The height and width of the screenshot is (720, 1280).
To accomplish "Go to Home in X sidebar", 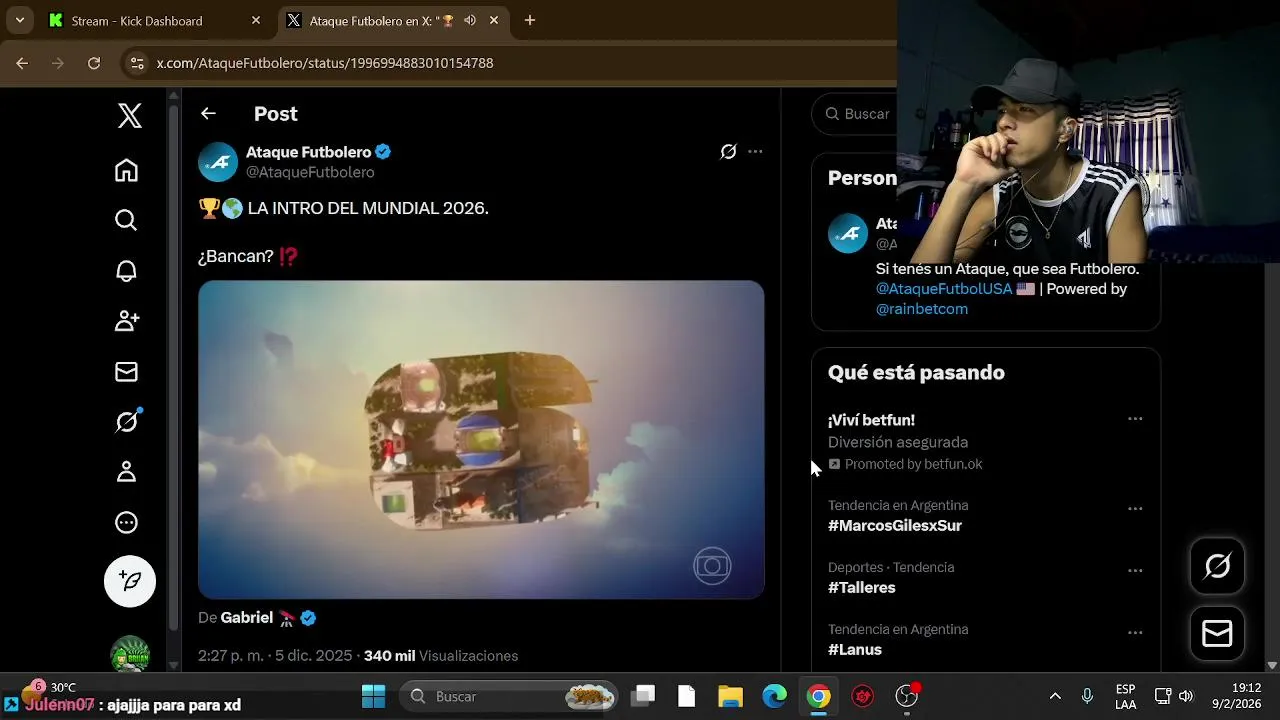I will [x=126, y=170].
